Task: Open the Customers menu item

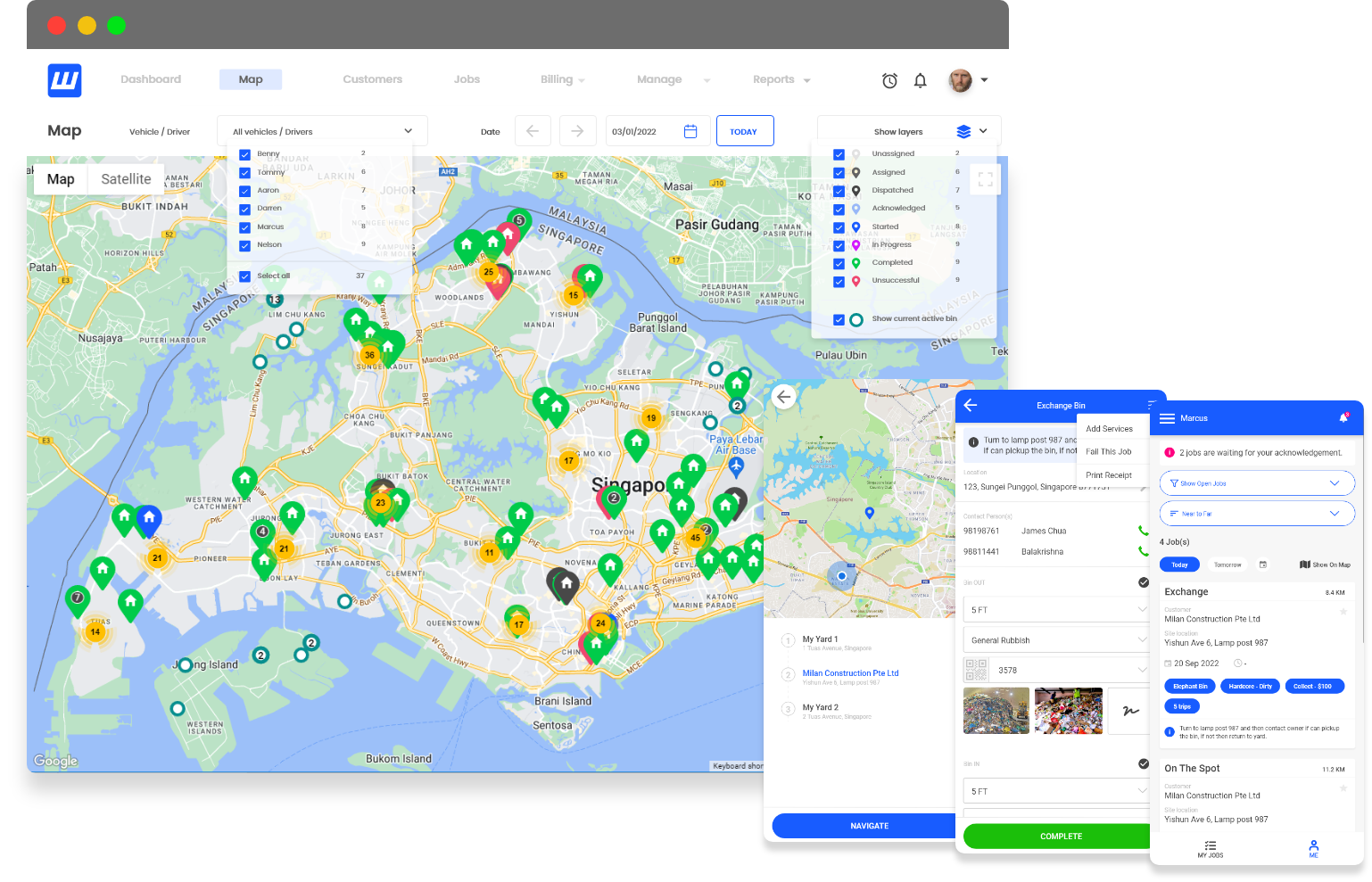Action: pyautogui.click(x=372, y=79)
